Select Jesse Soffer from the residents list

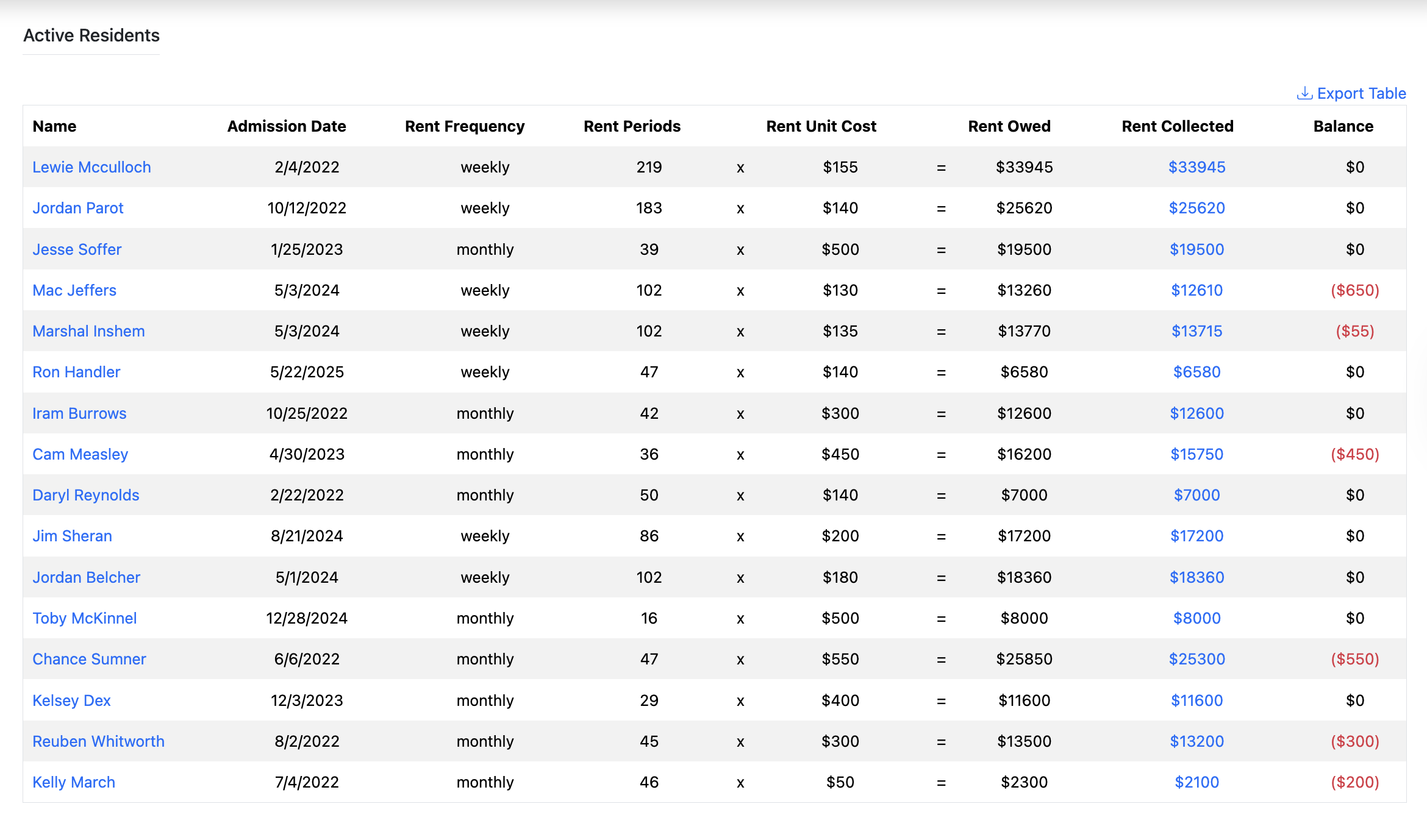76,249
